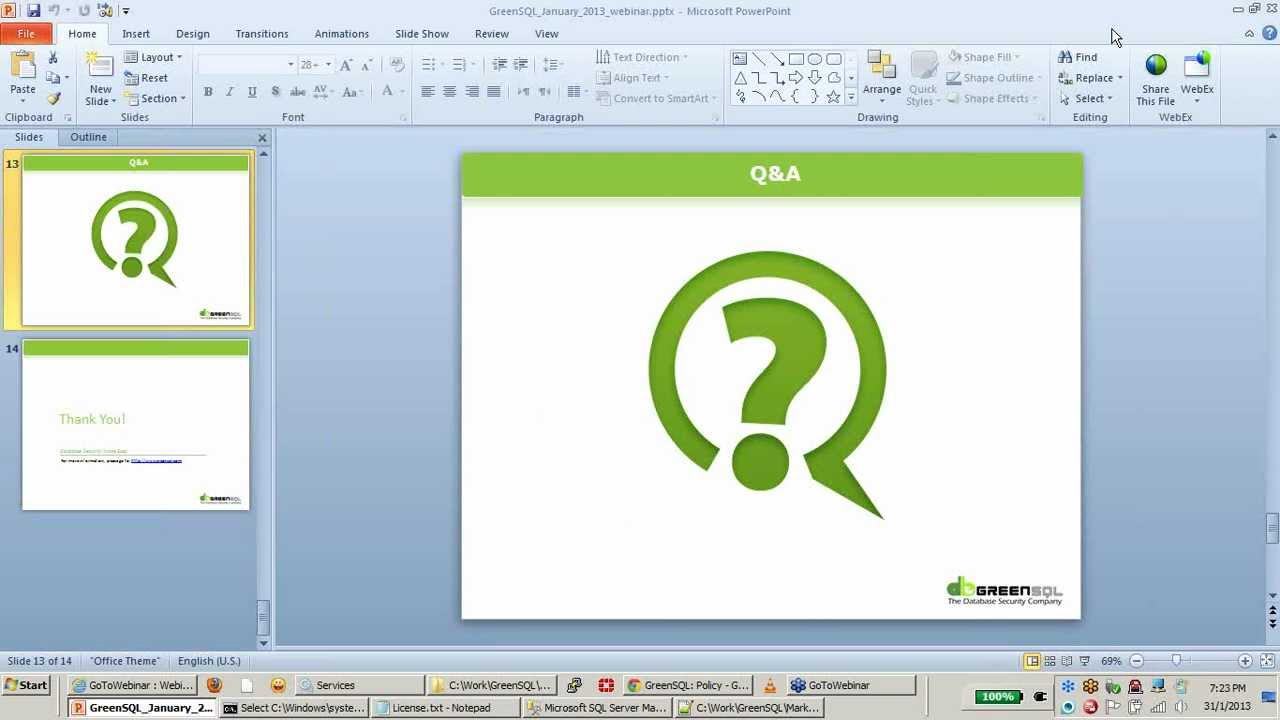Screen dimensions: 1280x720
Task: Open the font size dropdown
Action: [327, 64]
